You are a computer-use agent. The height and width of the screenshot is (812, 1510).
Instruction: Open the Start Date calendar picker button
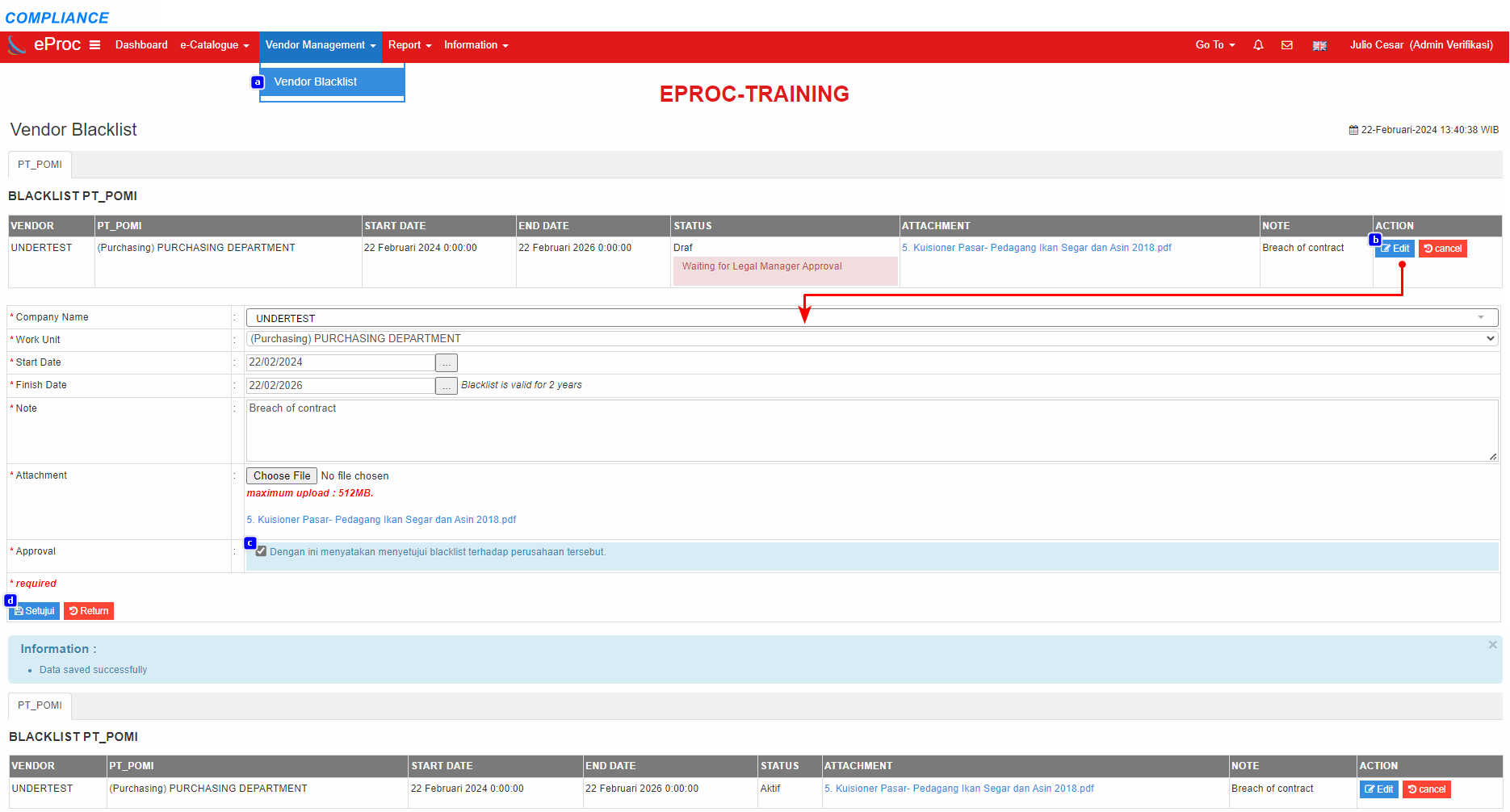coord(446,363)
